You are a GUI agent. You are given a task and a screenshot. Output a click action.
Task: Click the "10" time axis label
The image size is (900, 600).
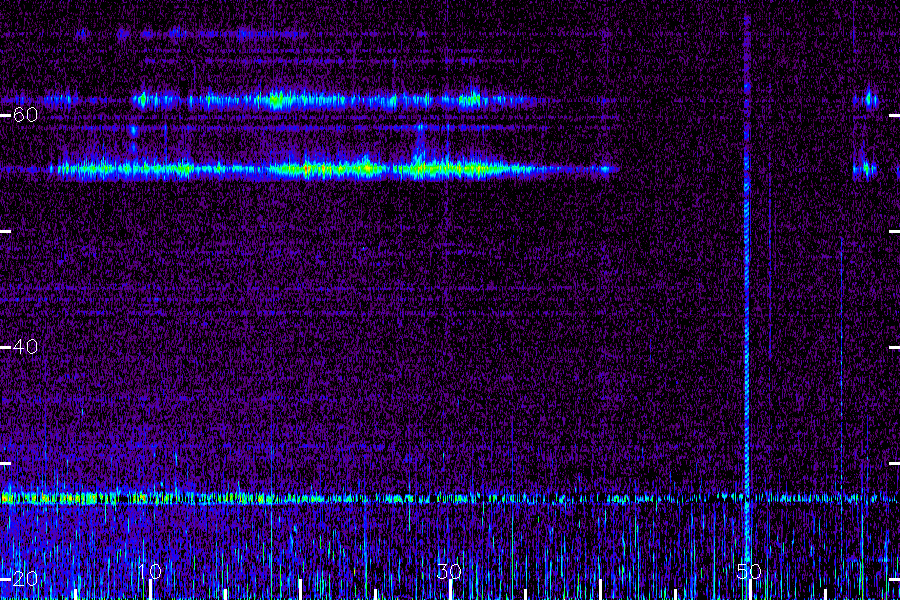150,571
